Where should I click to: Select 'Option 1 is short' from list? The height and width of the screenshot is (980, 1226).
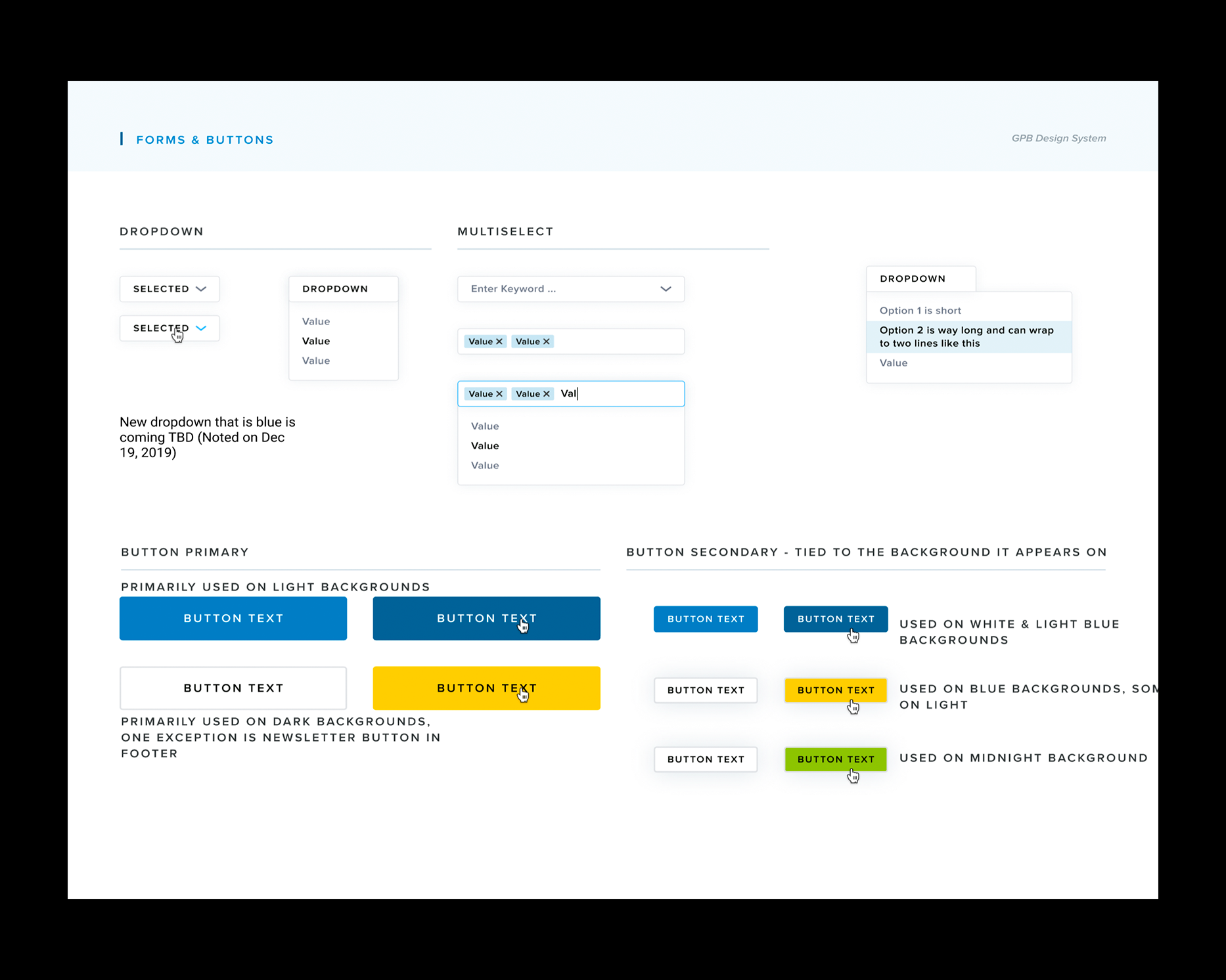920,311
